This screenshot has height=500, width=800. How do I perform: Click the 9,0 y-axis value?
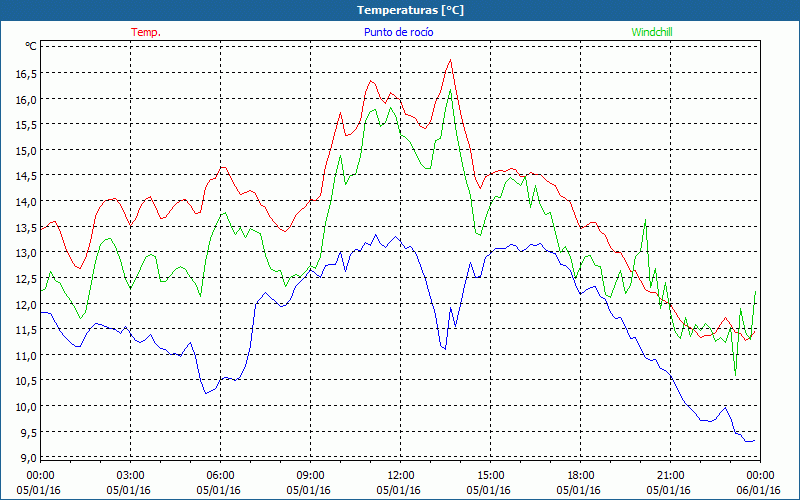[29, 457]
